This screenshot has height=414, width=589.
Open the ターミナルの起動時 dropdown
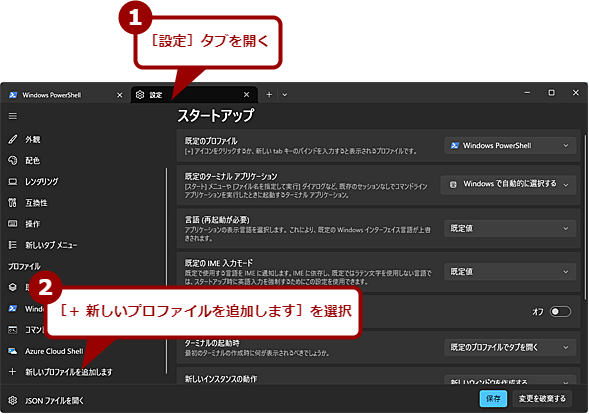click(x=510, y=348)
